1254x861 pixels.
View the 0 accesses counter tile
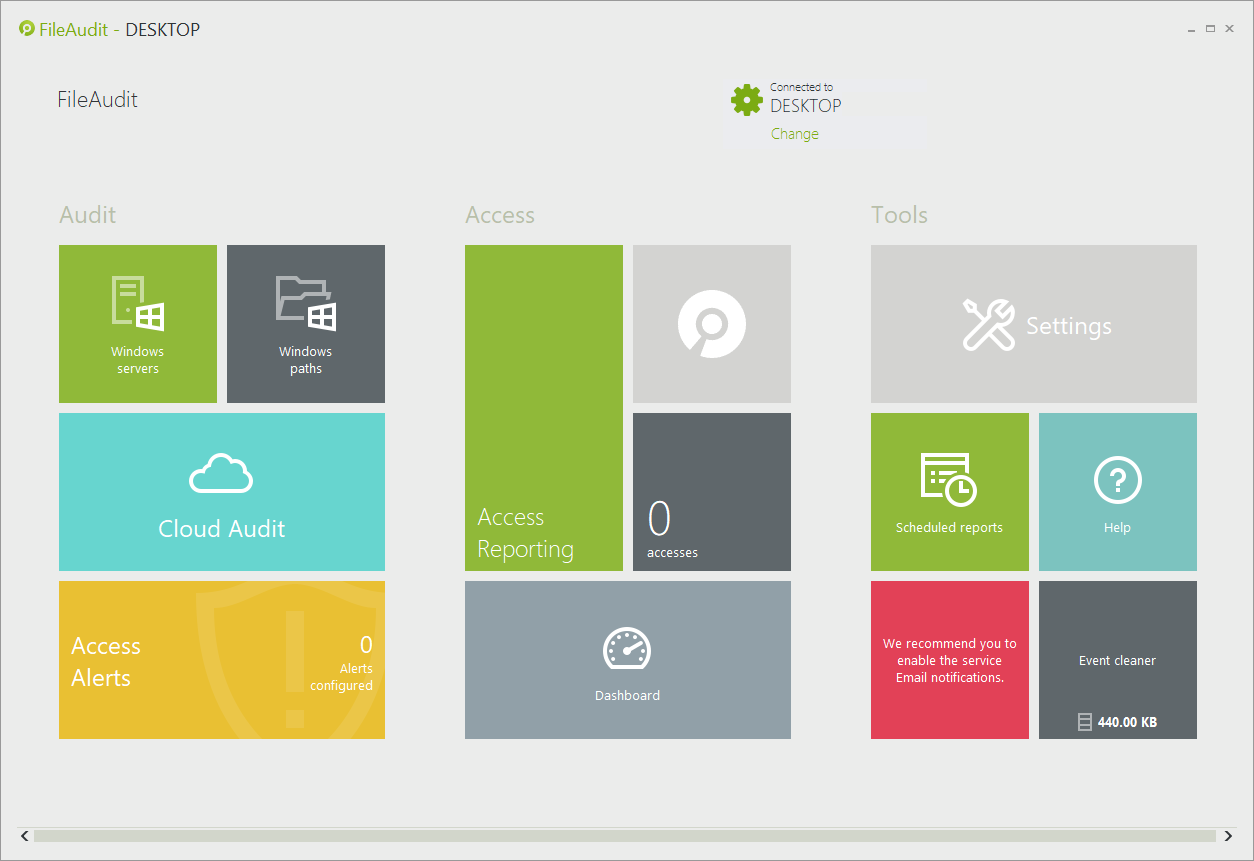click(x=711, y=491)
